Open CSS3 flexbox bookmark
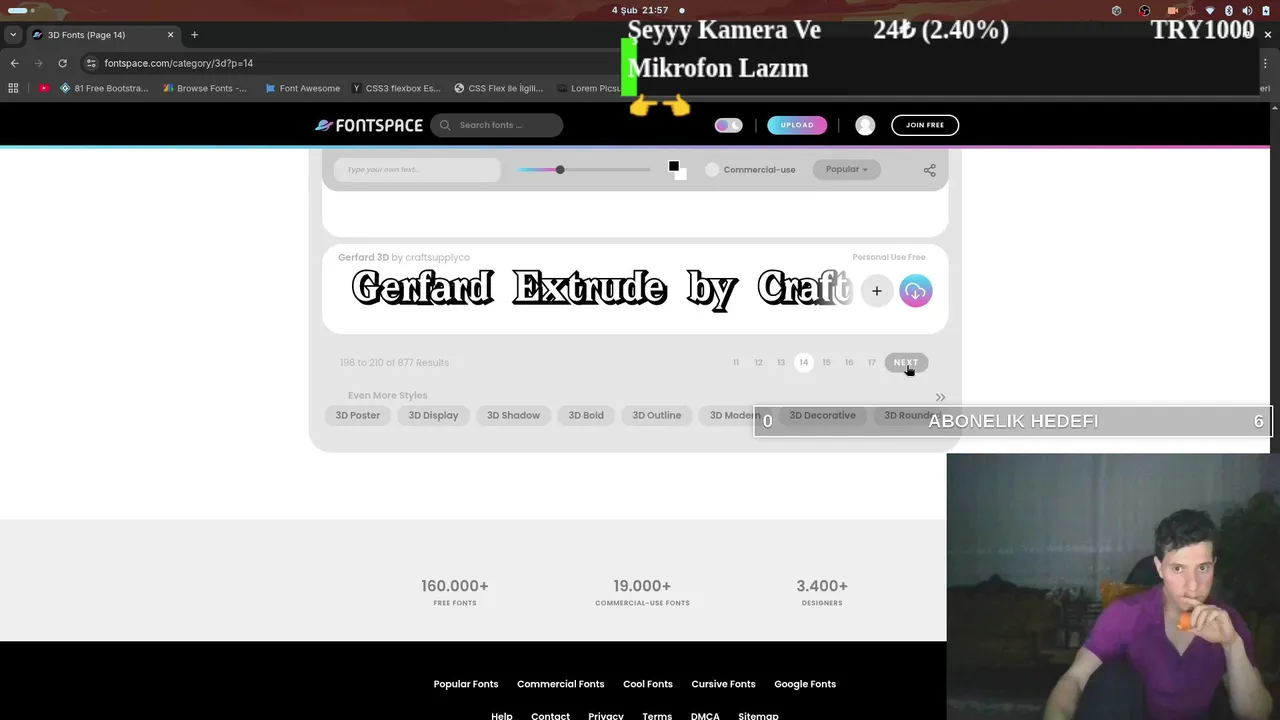Viewport: 1280px width, 720px height. (396, 88)
